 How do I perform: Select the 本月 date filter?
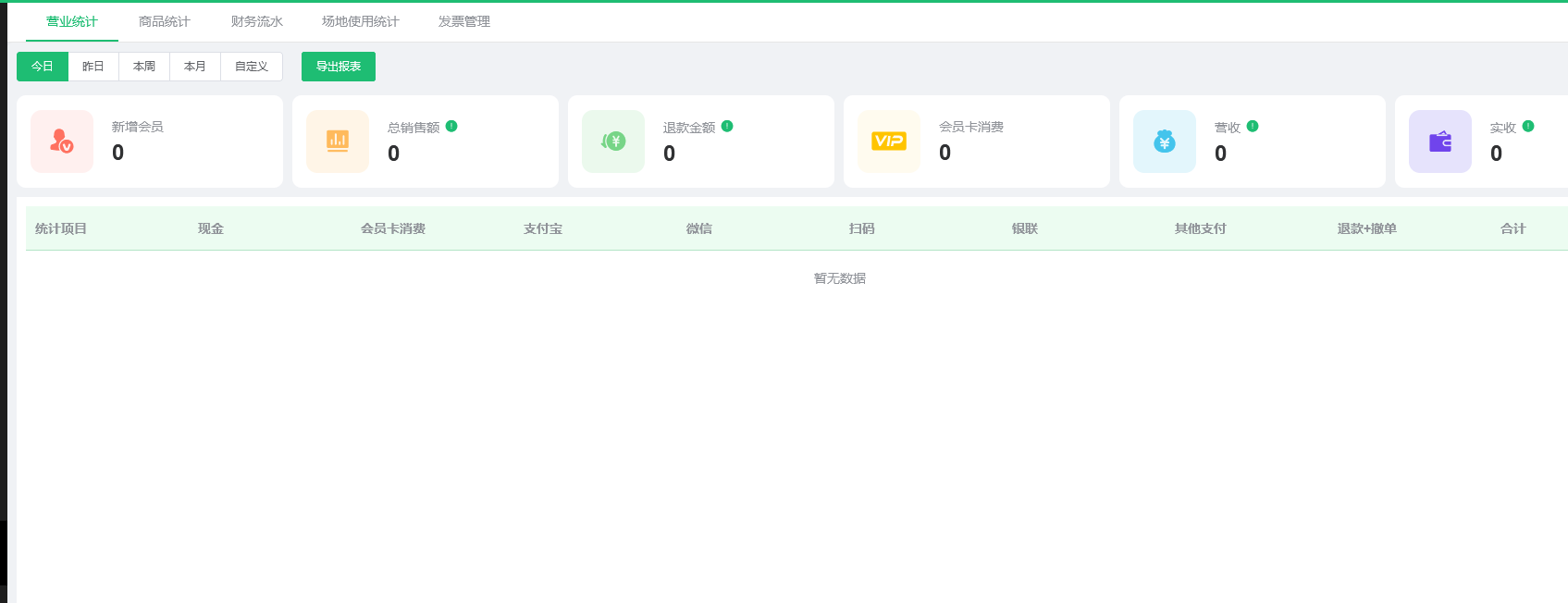coord(195,67)
